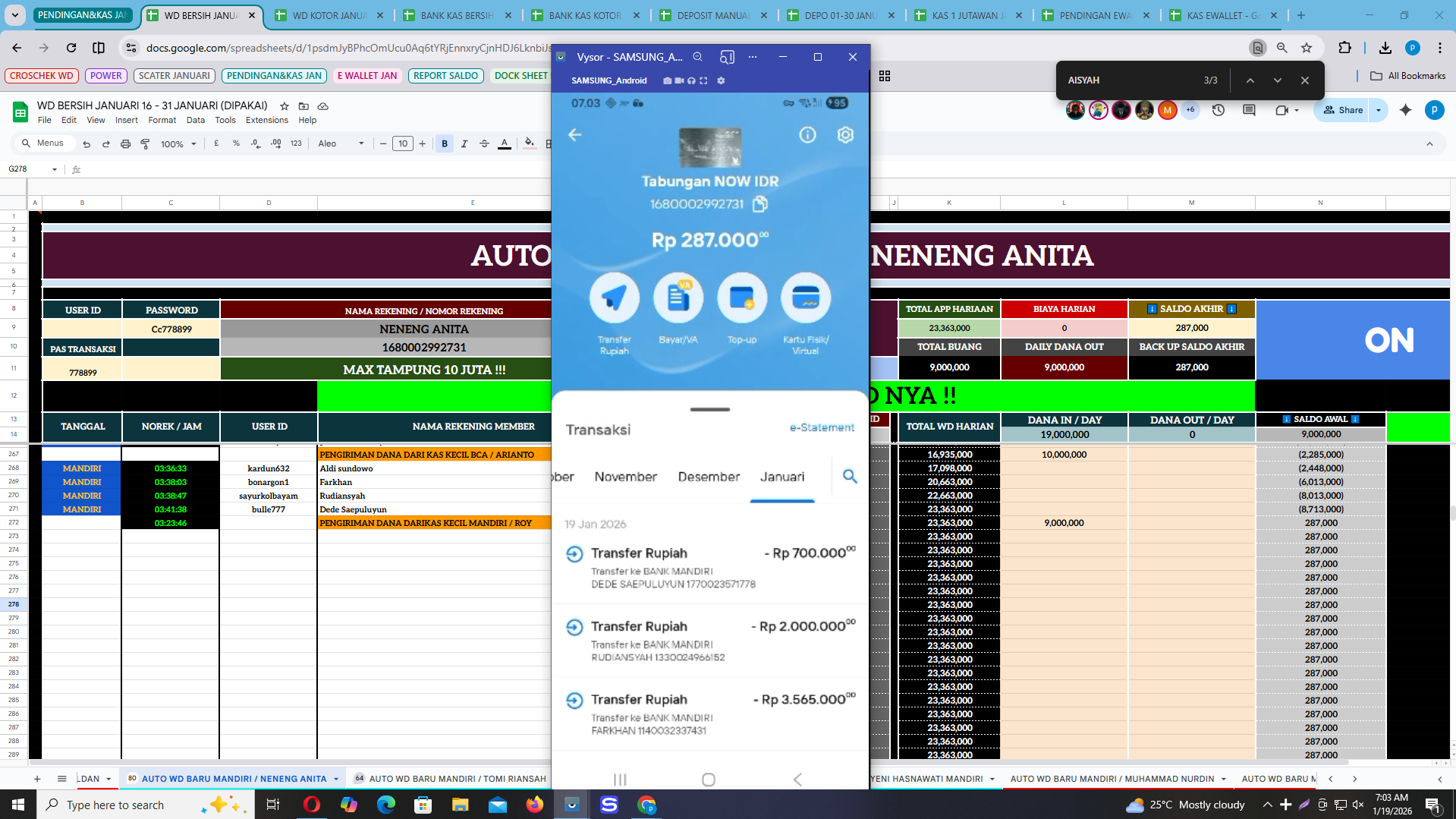Screen dimensions: 1456x819
Task: Toggle italic formatting in Sheets
Action: [x=464, y=143]
